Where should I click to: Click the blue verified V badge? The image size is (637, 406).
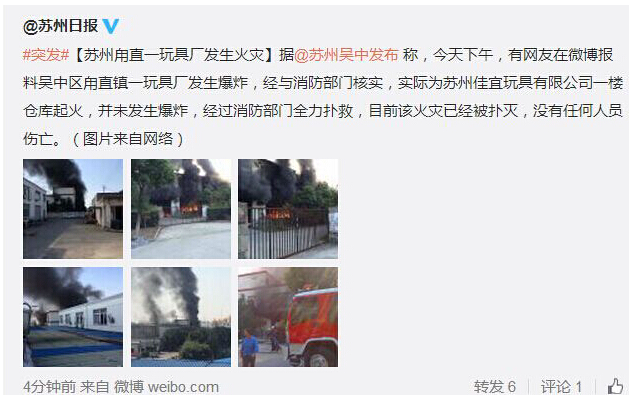coord(110,26)
